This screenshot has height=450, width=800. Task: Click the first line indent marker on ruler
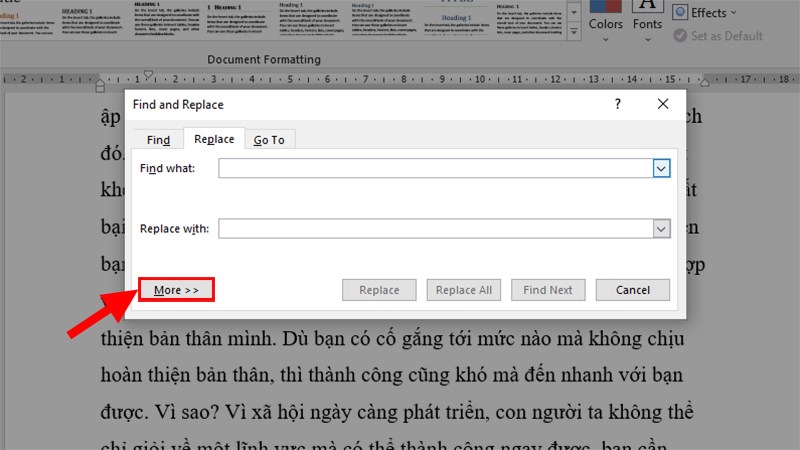[148, 75]
